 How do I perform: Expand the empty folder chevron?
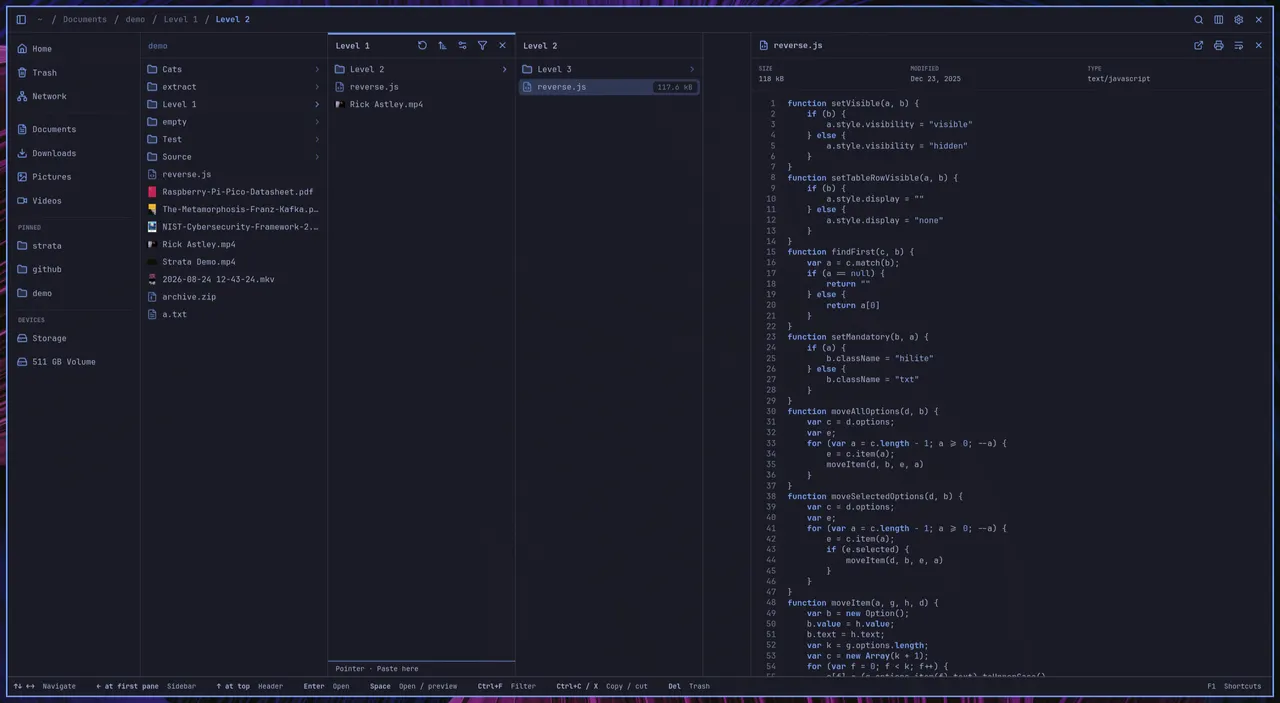click(317, 122)
